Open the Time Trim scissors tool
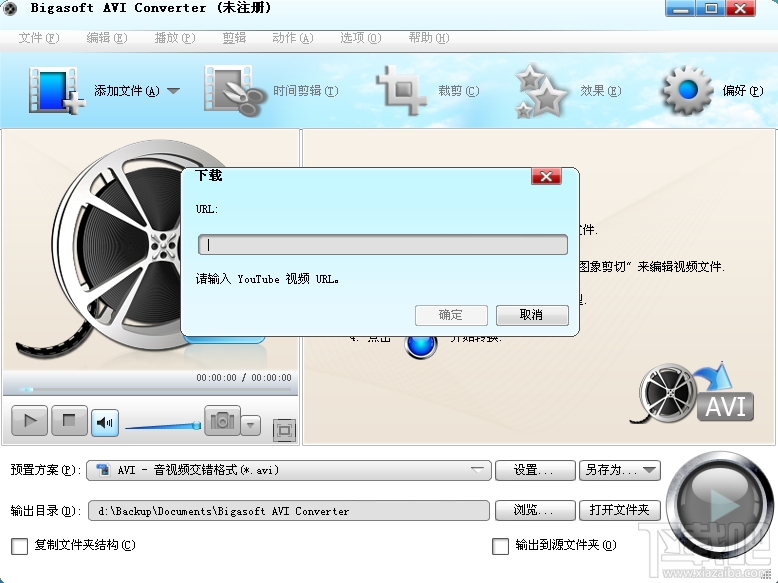Image resolution: width=778 pixels, height=583 pixels. pos(233,91)
